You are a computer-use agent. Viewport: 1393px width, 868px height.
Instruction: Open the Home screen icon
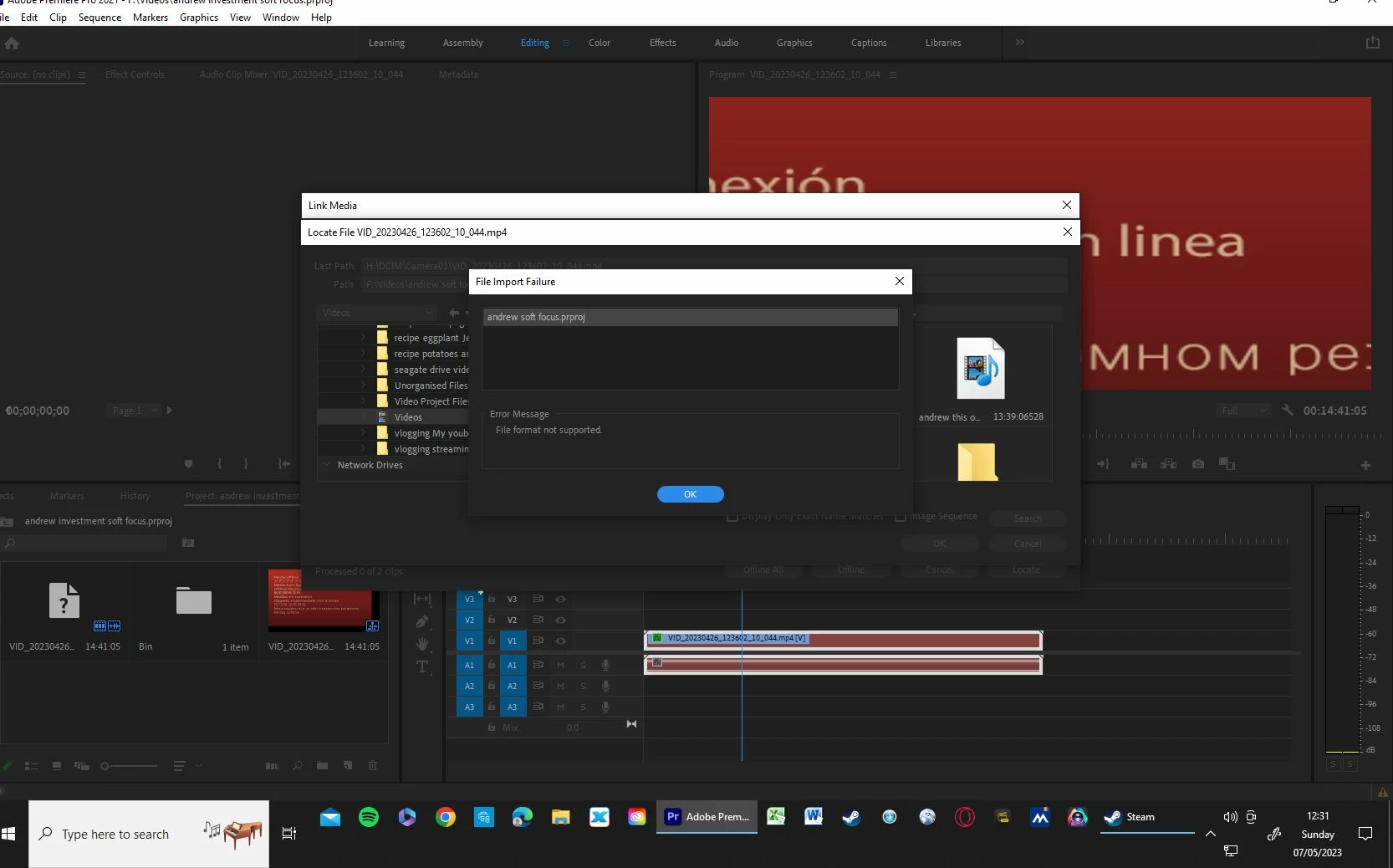(12, 43)
